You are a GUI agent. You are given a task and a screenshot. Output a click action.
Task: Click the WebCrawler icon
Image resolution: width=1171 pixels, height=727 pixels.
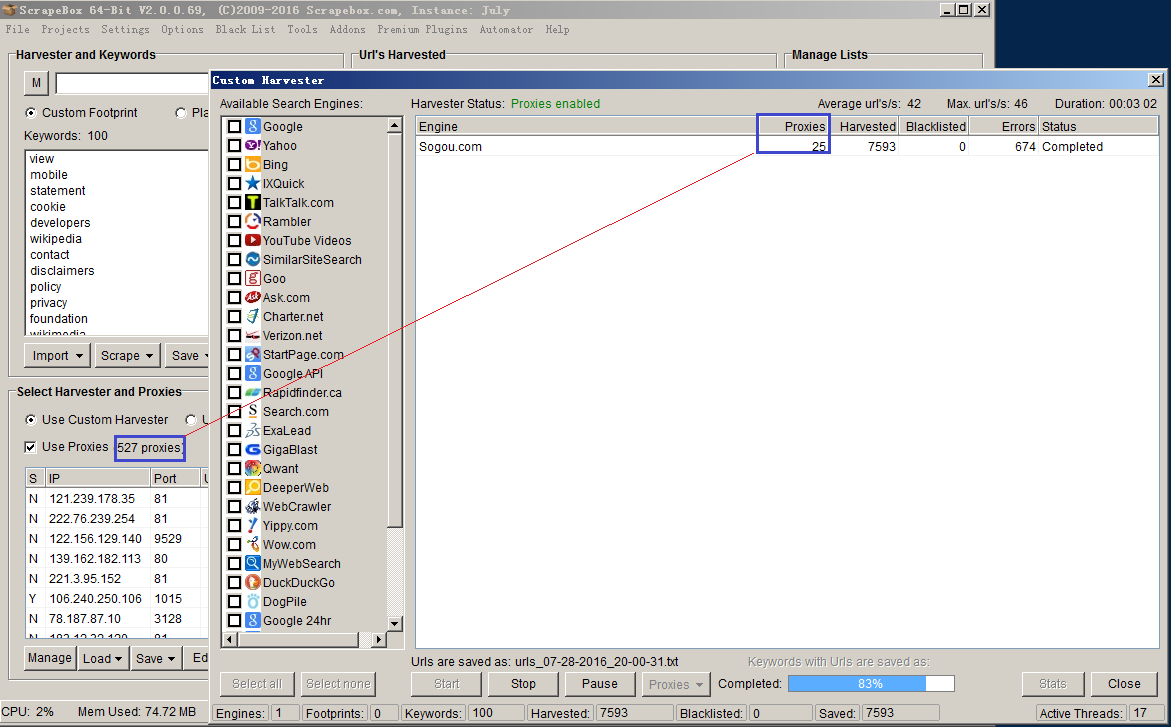point(253,506)
